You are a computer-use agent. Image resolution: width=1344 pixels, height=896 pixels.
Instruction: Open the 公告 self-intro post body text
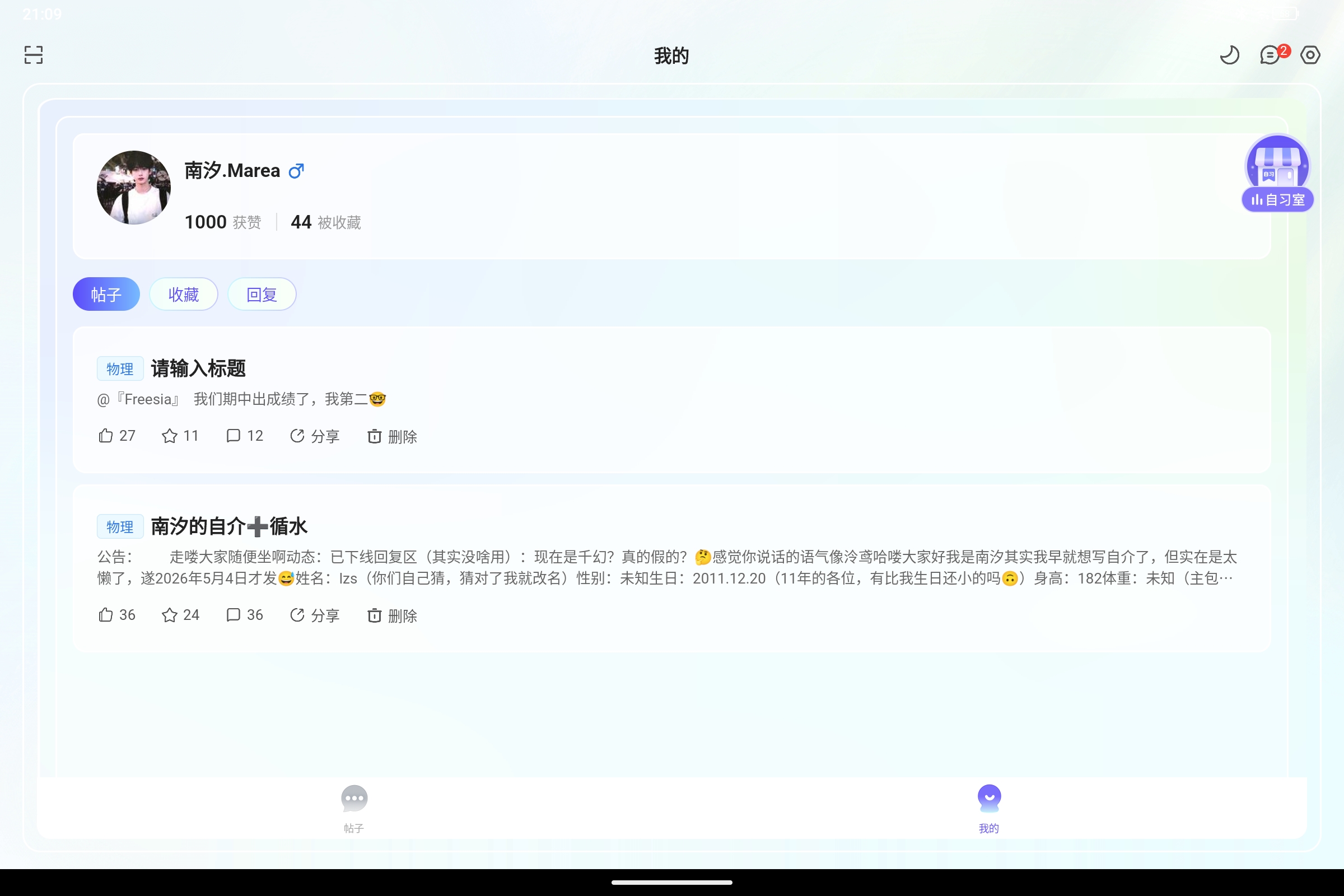tap(667, 567)
